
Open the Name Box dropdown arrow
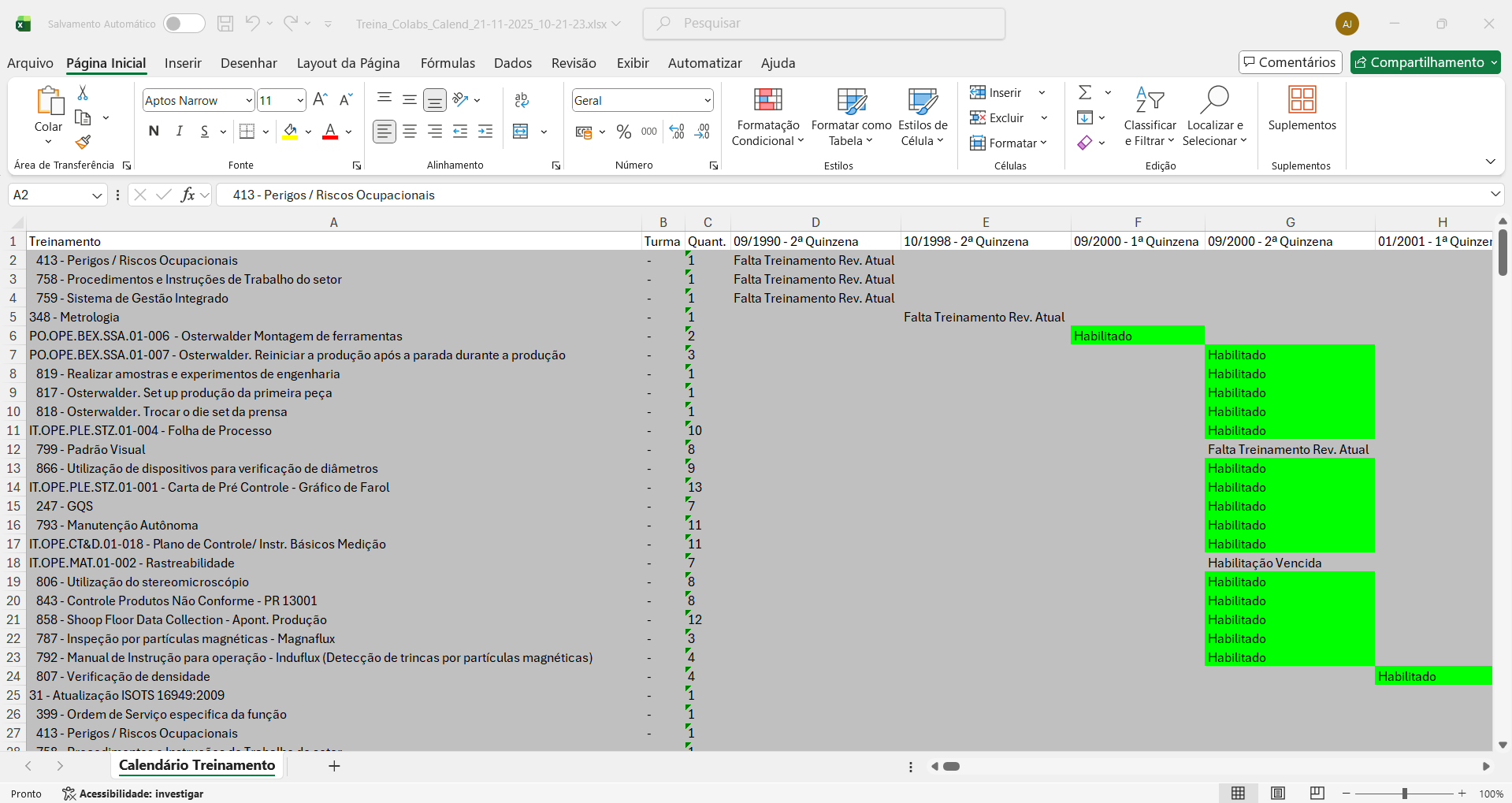pos(97,195)
